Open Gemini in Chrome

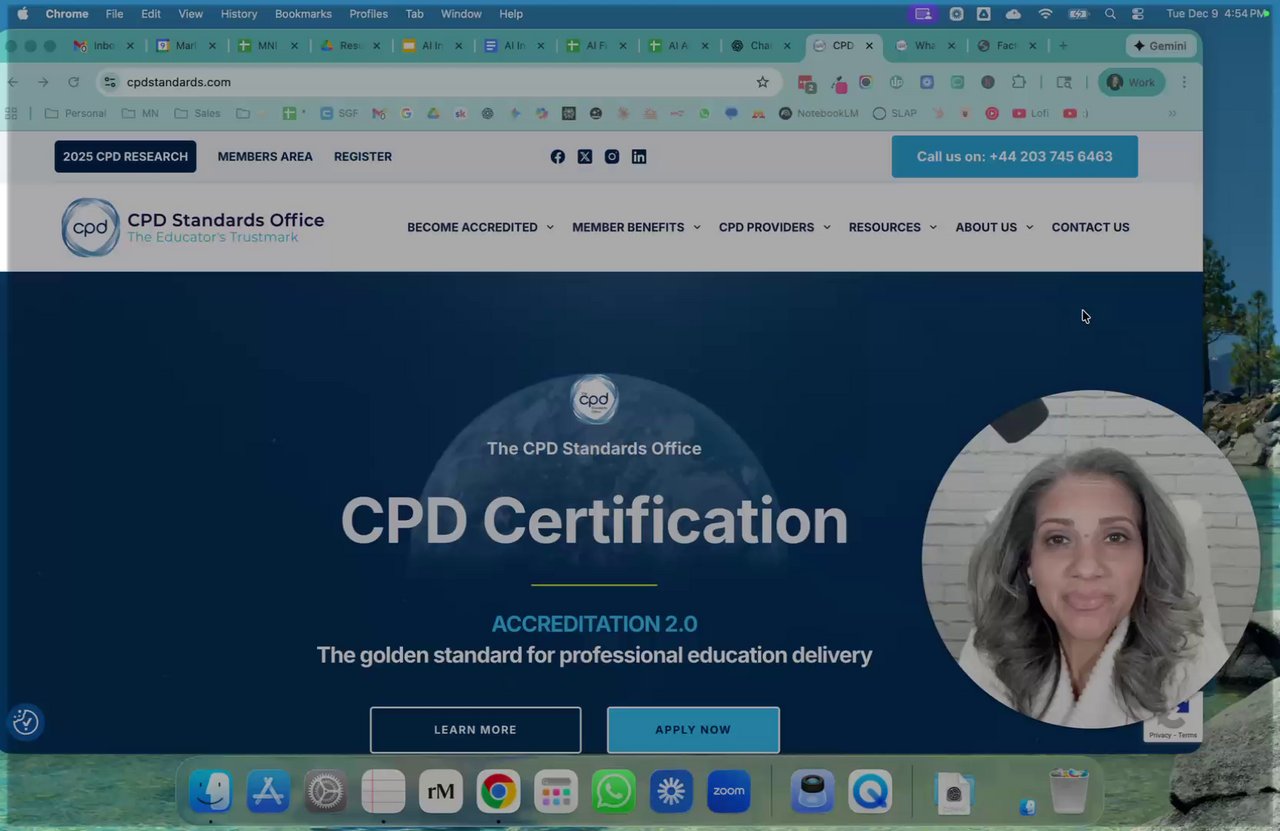tap(1160, 46)
